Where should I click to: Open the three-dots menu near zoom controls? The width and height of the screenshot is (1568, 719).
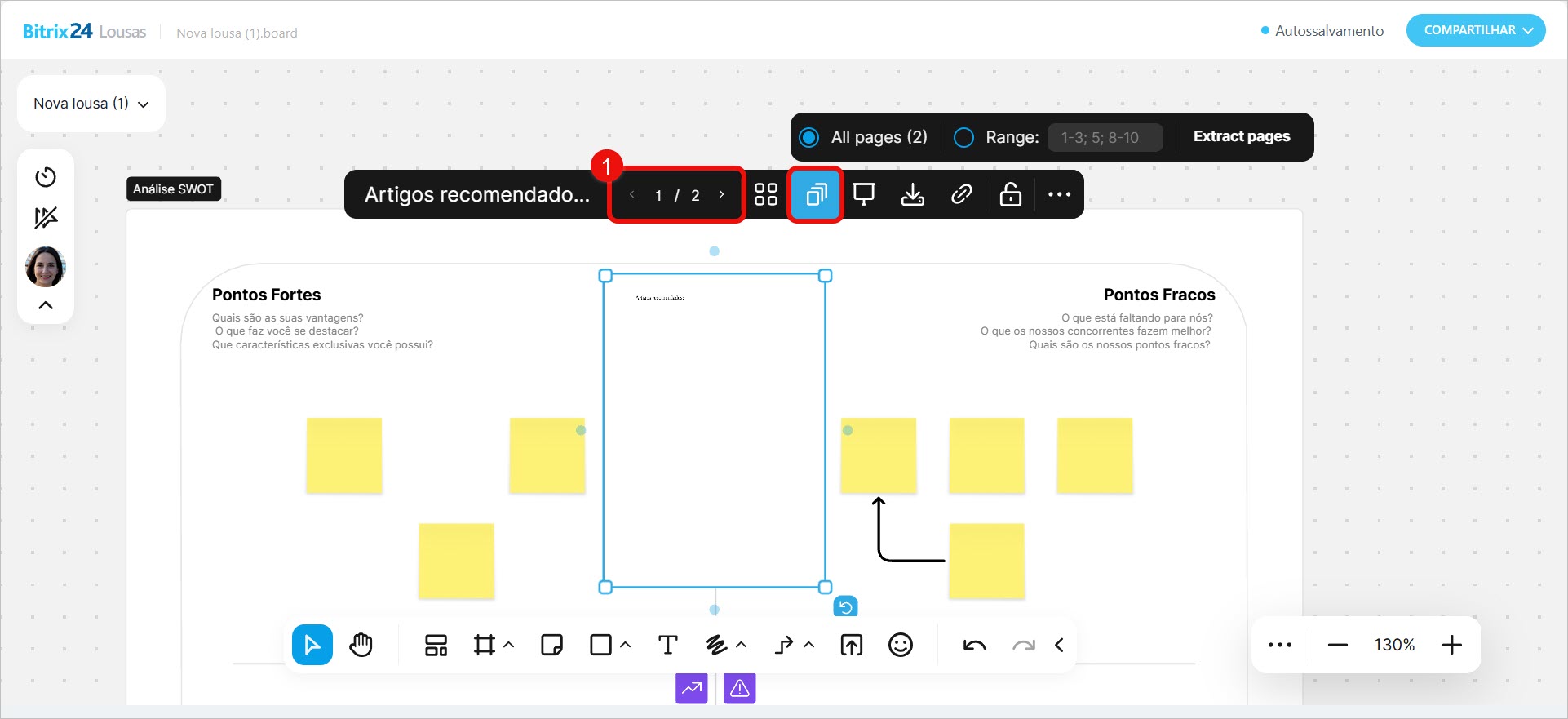coord(1279,645)
